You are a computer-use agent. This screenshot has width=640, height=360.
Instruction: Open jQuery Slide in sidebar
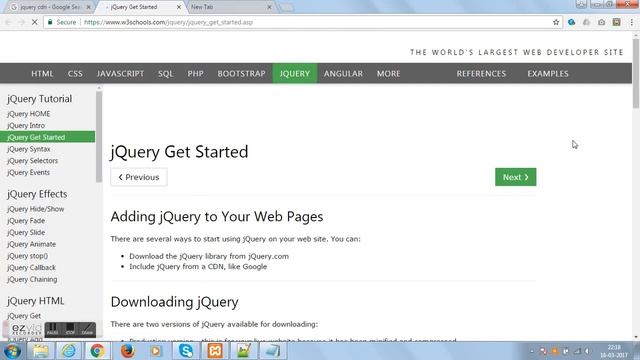point(26,233)
